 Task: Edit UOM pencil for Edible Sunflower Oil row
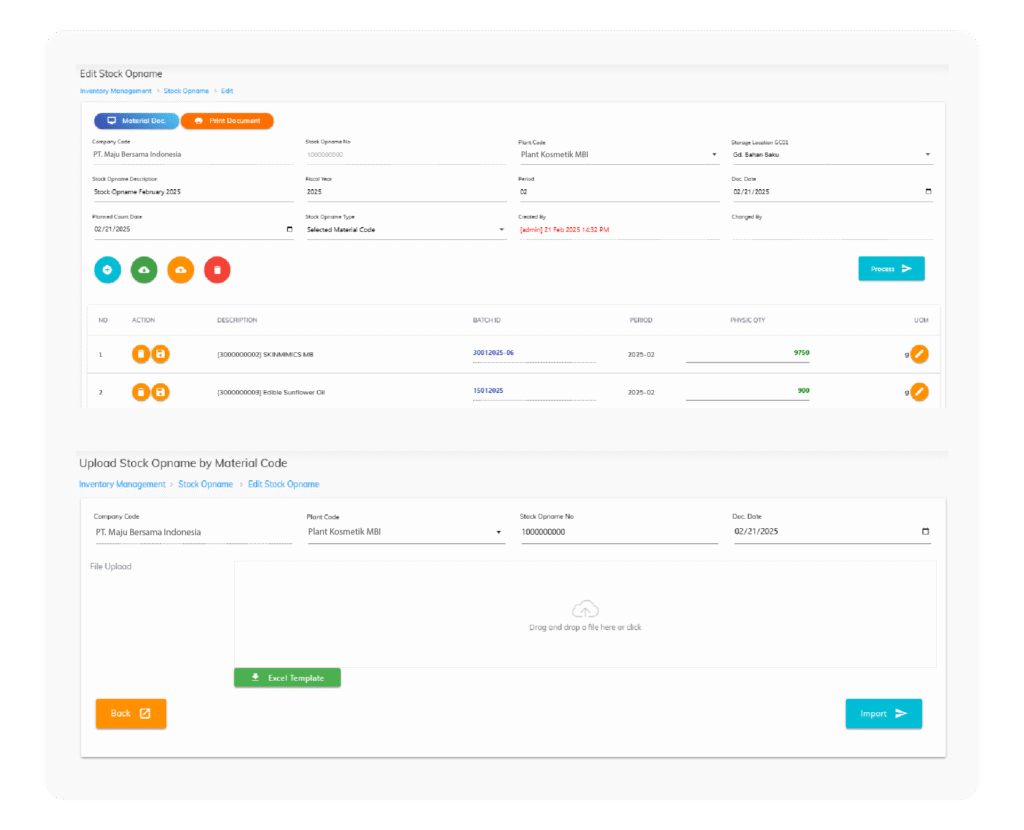(x=919, y=392)
